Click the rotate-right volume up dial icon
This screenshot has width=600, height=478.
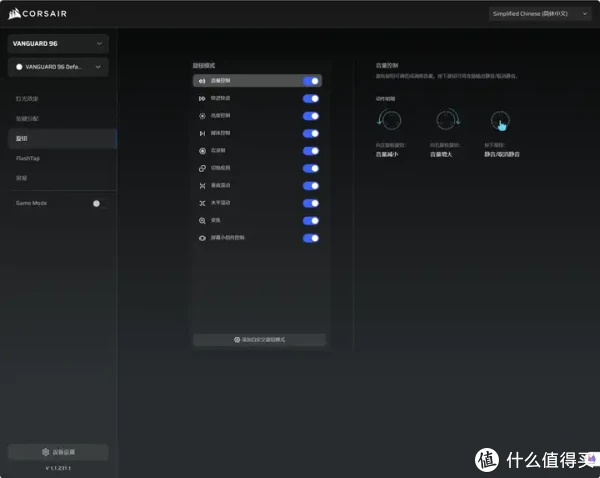[445, 122]
